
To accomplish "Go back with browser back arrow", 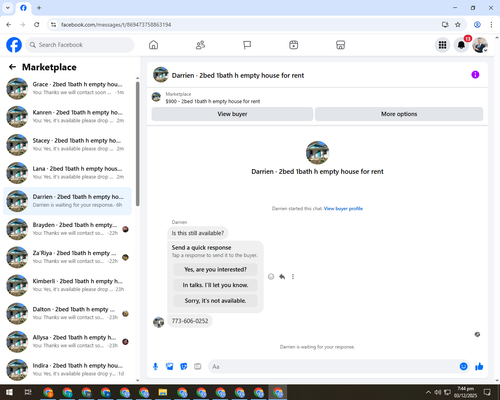I will [9, 25].
